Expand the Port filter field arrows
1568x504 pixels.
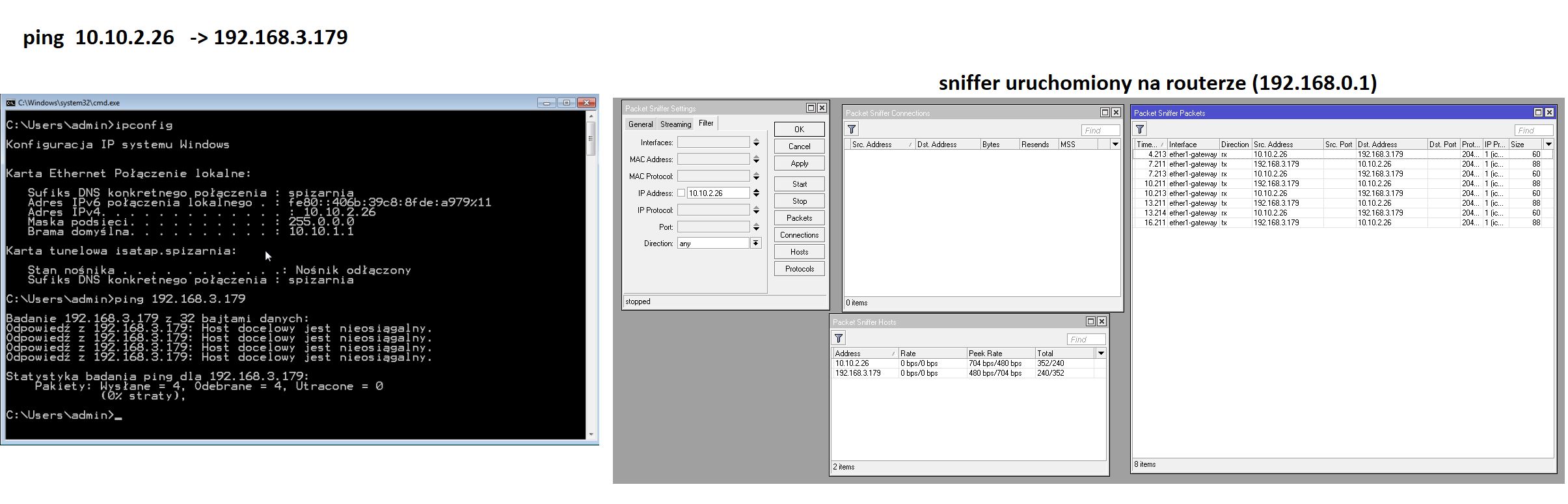756,227
